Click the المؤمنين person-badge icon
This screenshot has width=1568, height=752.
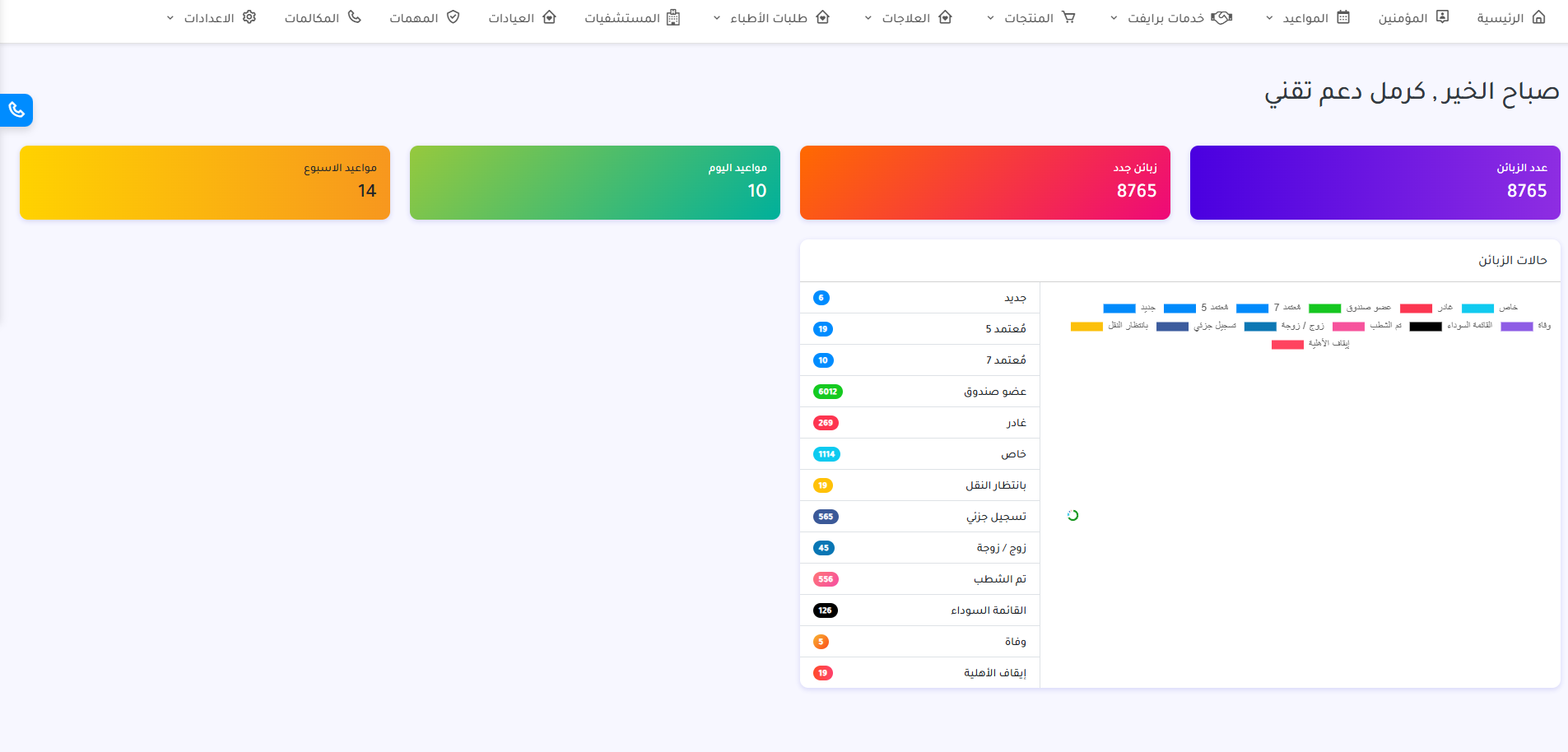click(x=1442, y=17)
